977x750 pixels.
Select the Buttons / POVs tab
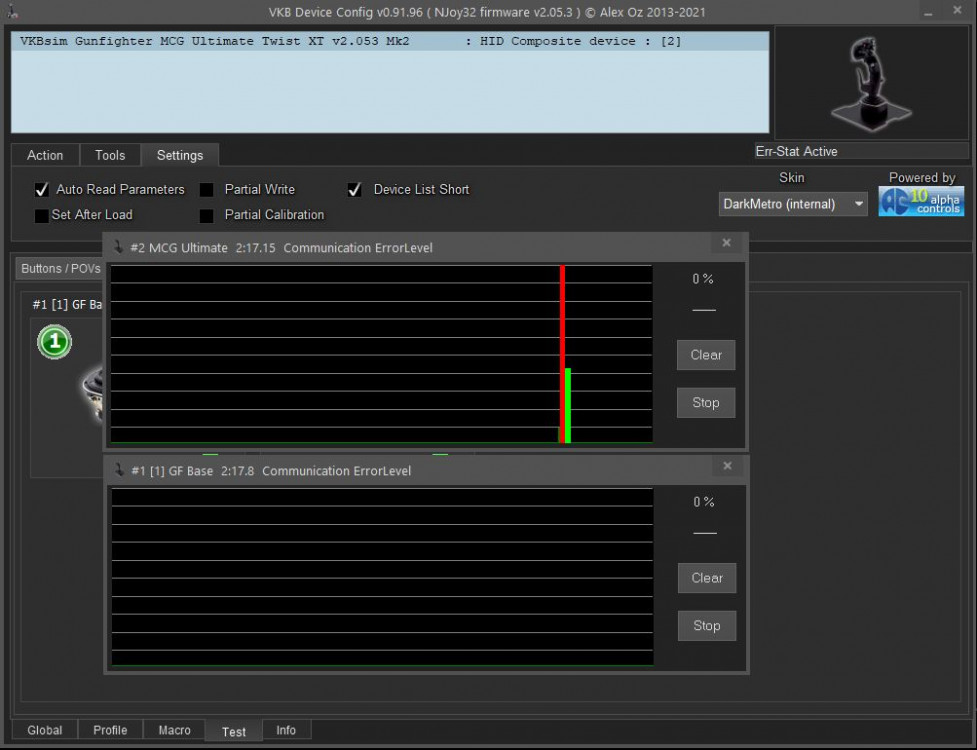(x=60, y=268)
